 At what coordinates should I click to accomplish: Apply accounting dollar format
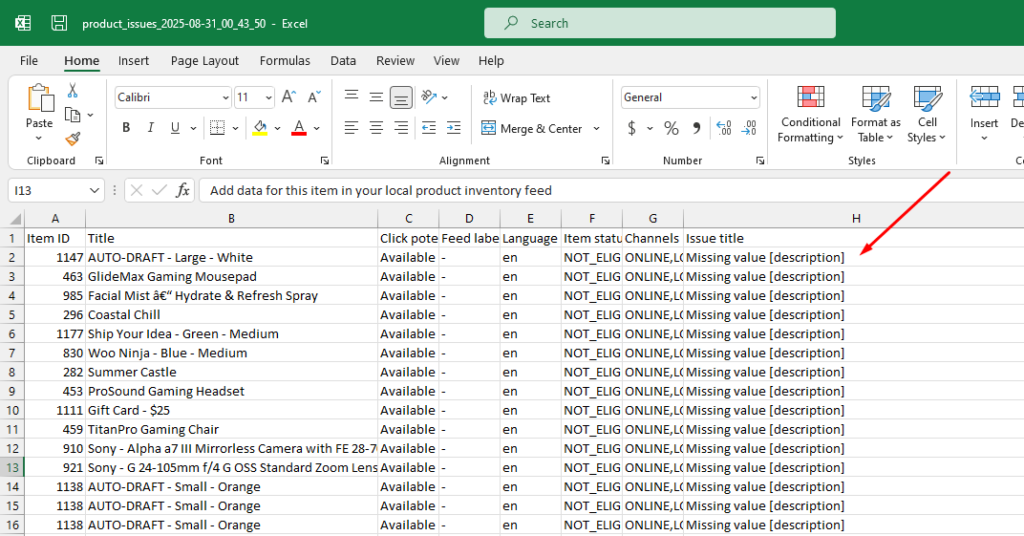tap(632, 128)
